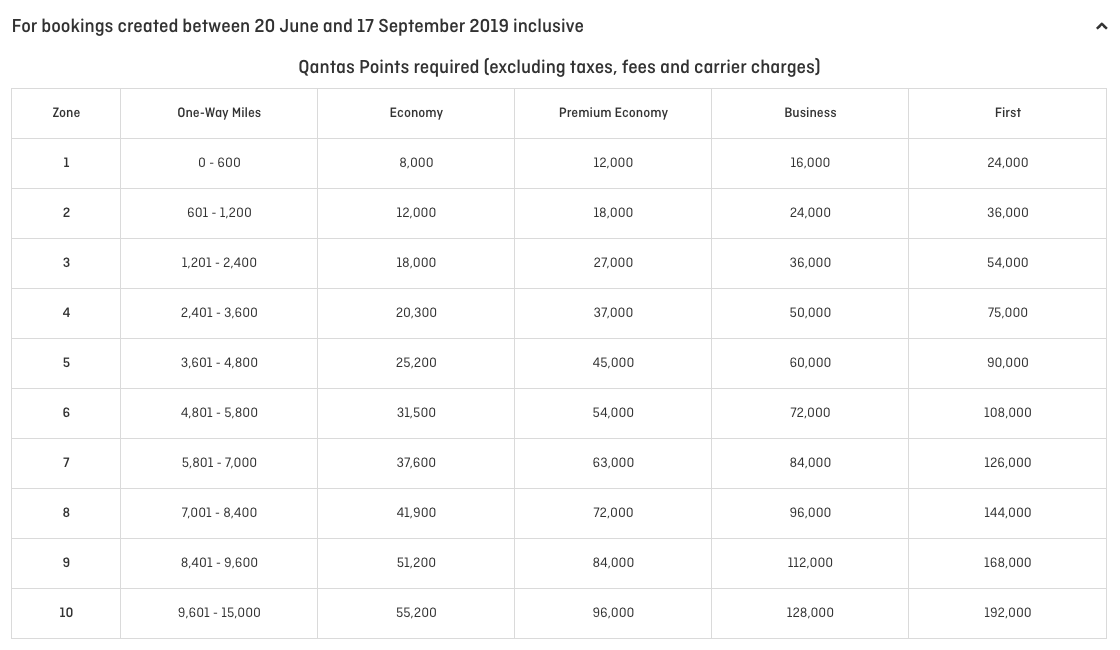
Task: Click the Premium Economy column header
Action: click(x=613, y=113)
